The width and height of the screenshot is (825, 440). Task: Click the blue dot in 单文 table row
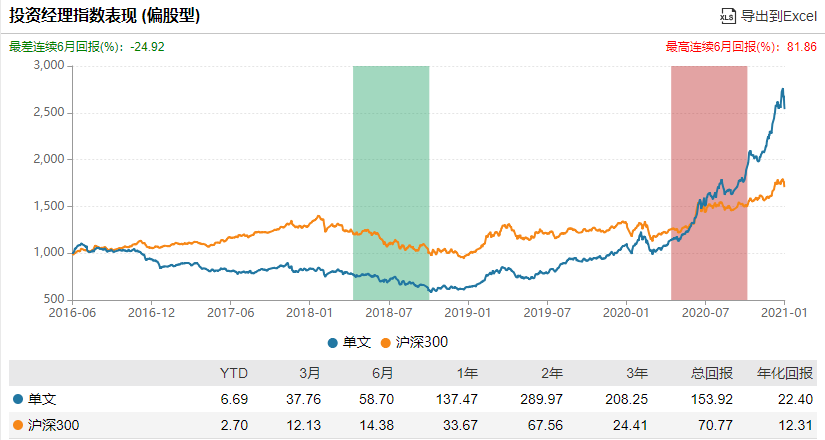tap(18, 399)
